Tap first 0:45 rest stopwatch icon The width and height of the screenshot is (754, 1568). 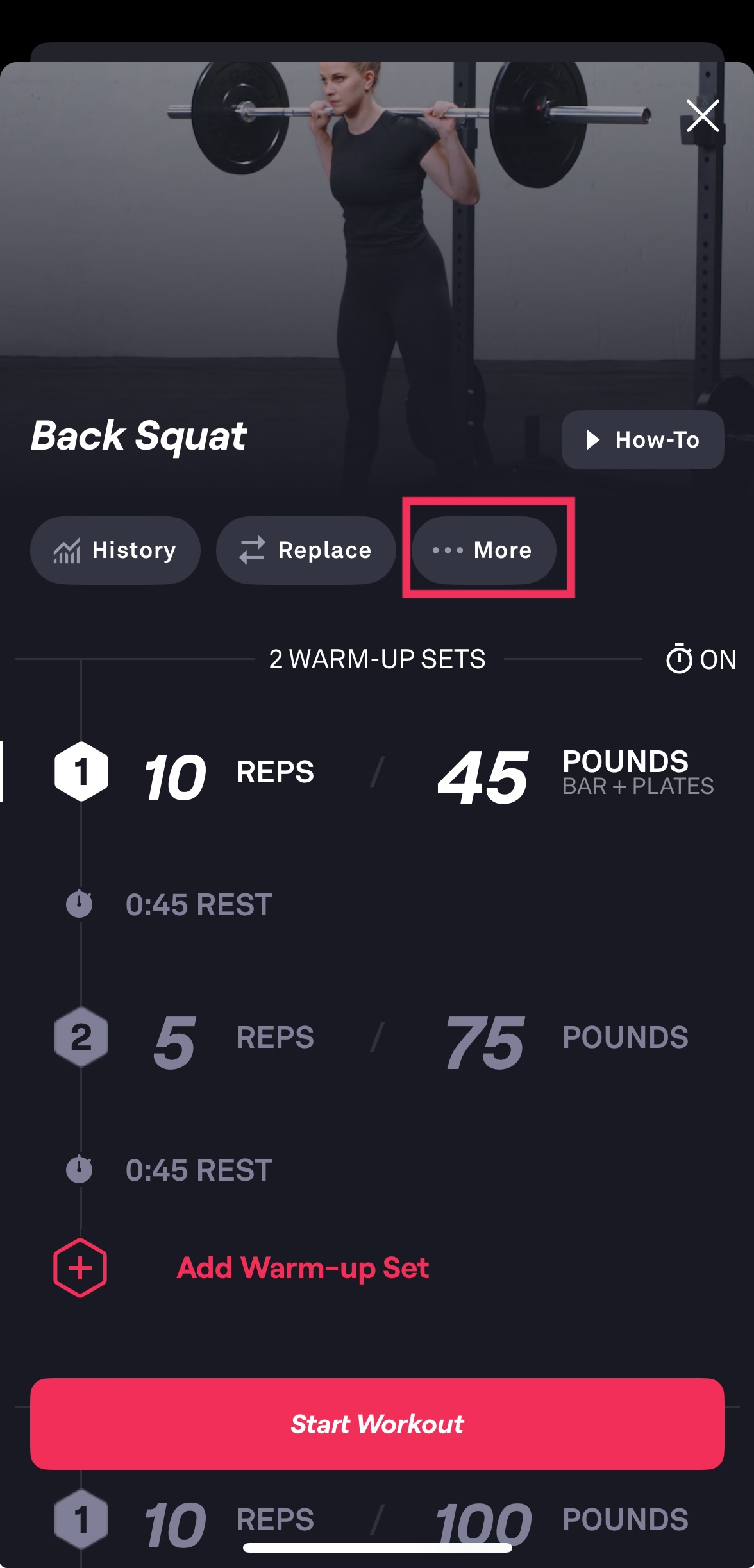click(80, 904)
